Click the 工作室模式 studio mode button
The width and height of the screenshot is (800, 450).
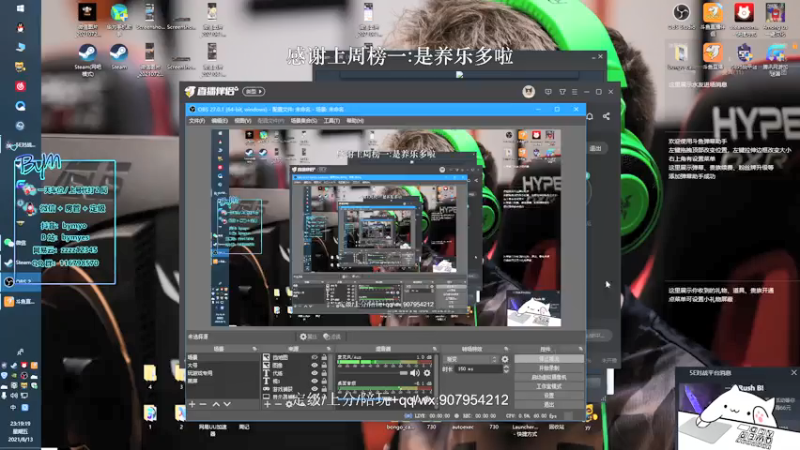548,386
